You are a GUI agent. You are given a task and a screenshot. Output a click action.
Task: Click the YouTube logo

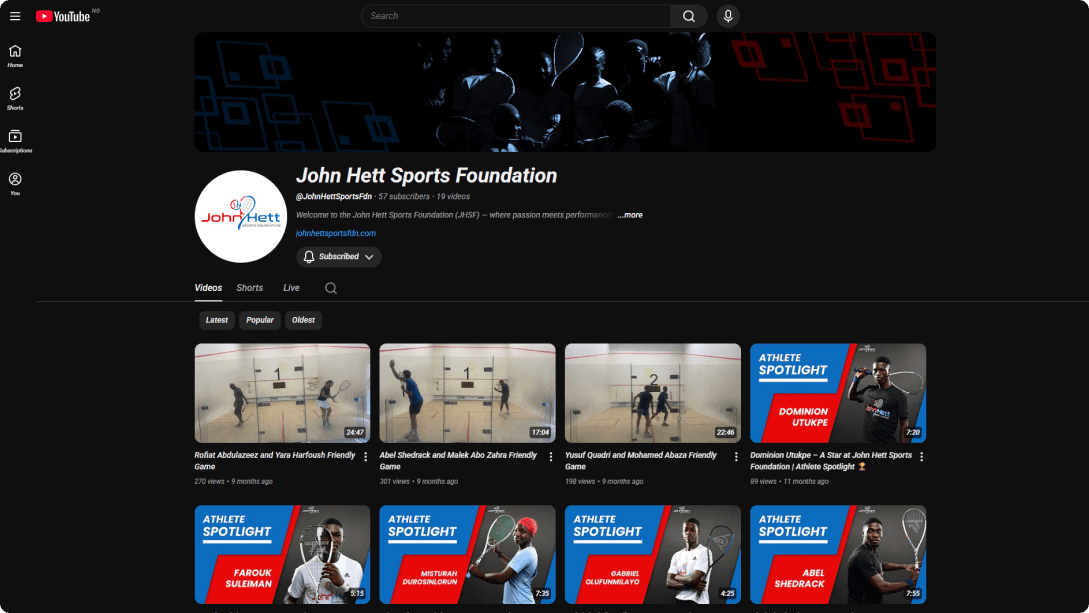pyautogui.click(x=62, y=15)
